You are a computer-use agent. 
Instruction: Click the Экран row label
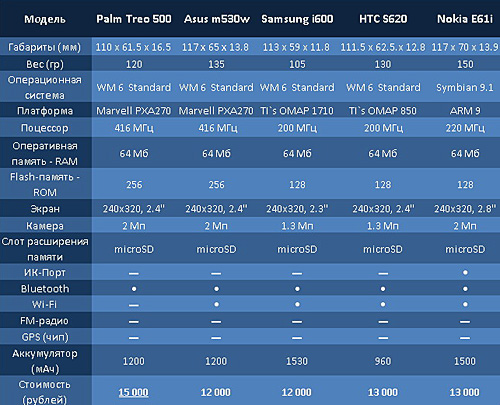coord(45,209)
